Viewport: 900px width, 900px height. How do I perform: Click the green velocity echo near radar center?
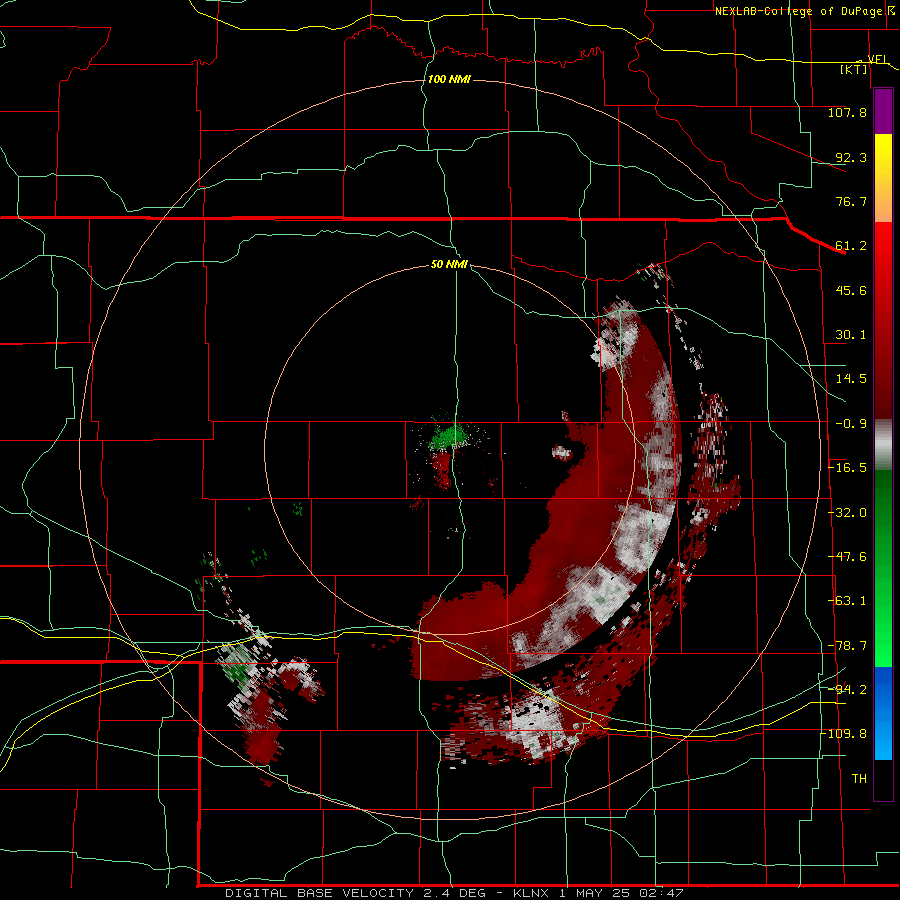click(x=448, y=439)
